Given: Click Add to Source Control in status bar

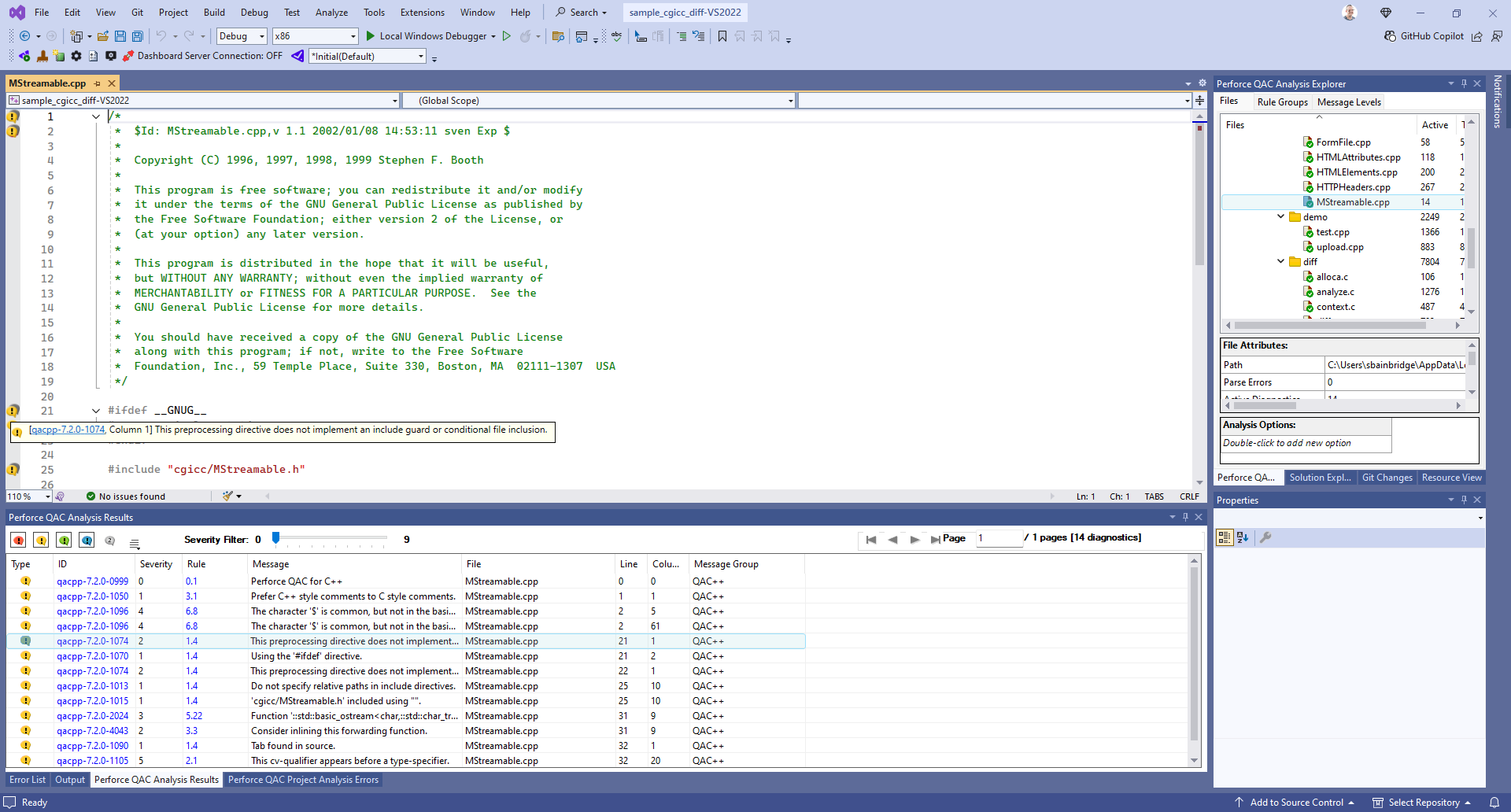Looking at the screenshot, I should [x=1296, y=803].
